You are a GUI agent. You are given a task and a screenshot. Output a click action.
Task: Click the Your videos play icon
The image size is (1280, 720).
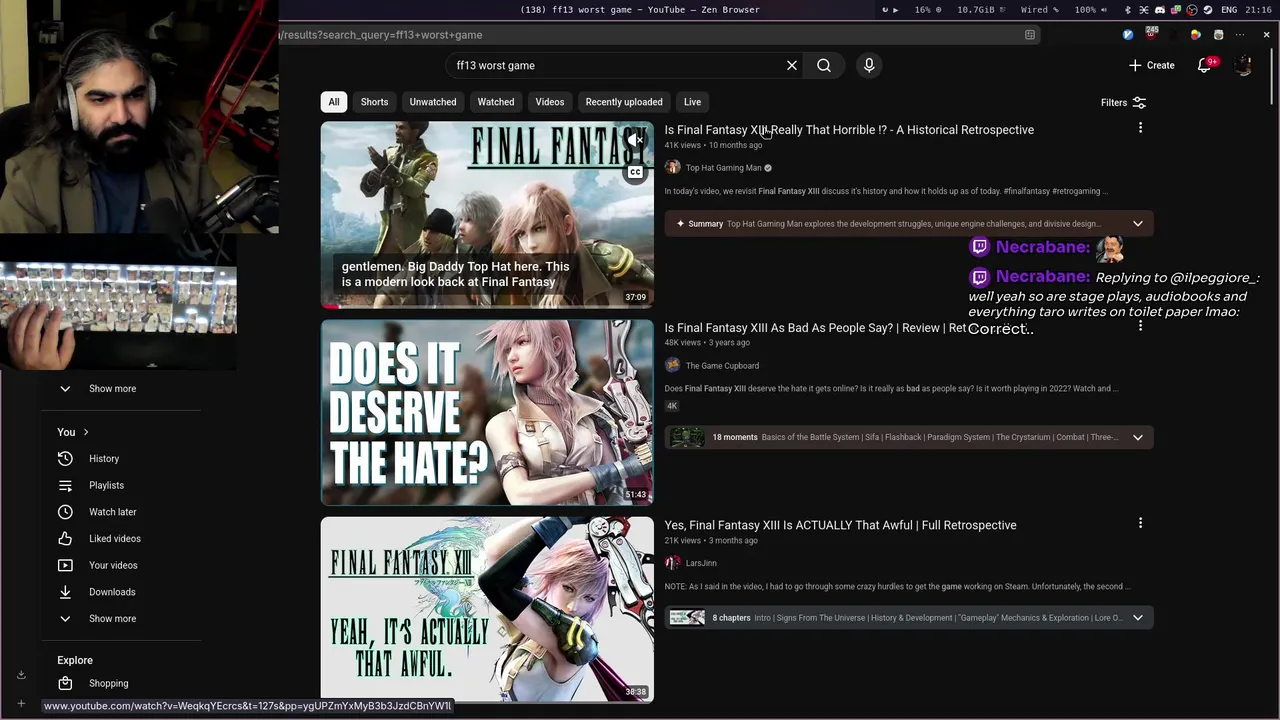click(65, 565)
